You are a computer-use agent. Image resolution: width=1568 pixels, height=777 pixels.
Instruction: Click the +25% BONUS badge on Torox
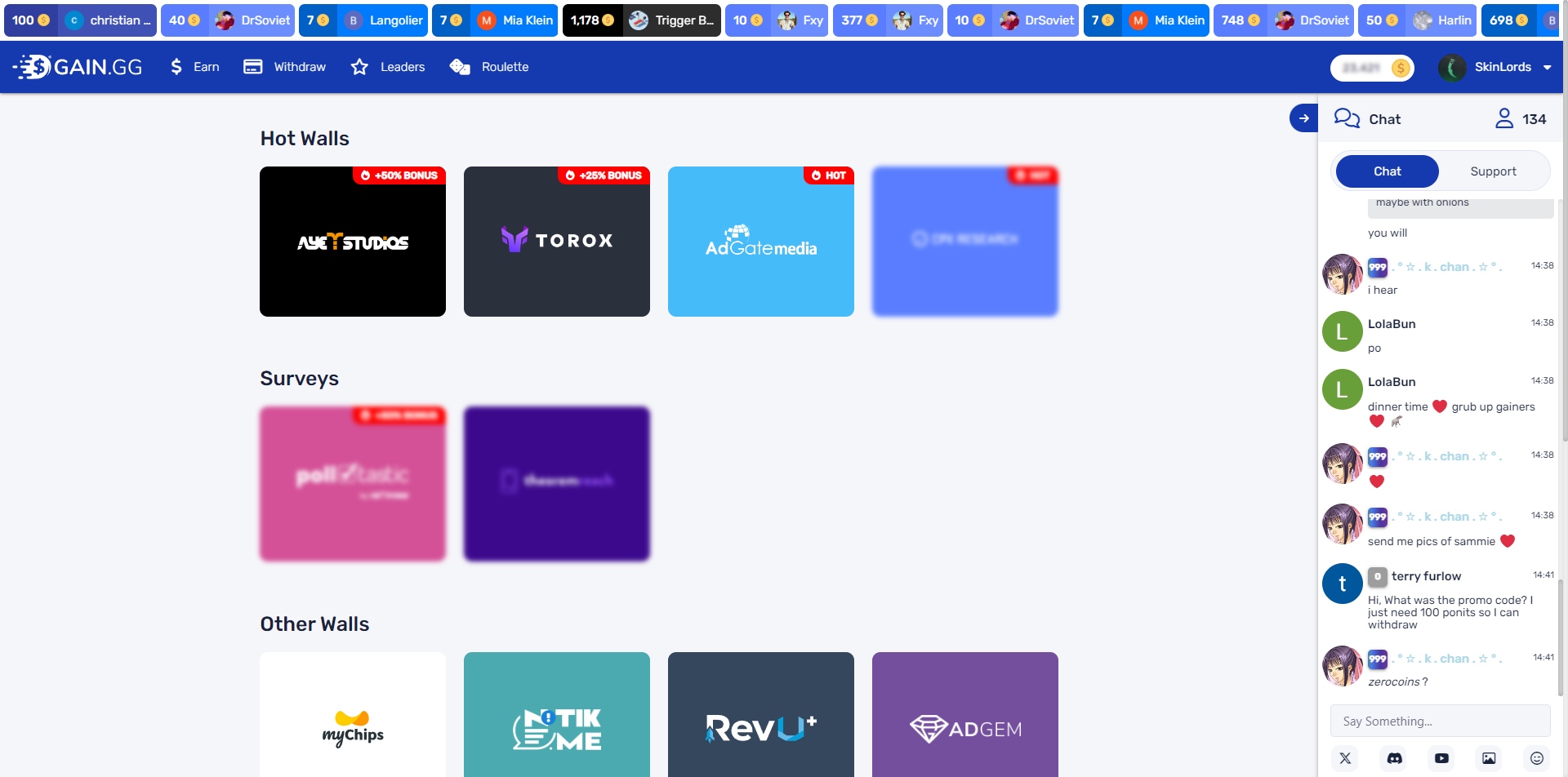tap(604, 175)
